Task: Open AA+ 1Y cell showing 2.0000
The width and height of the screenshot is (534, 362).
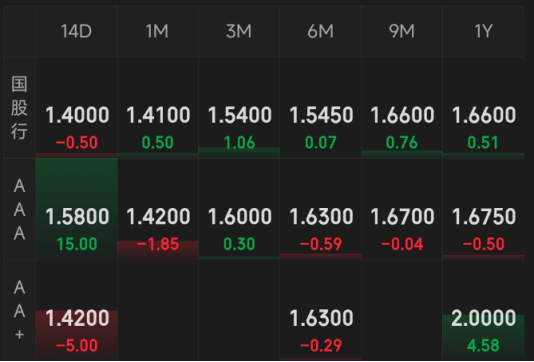Action: click(x=483, y=310)
